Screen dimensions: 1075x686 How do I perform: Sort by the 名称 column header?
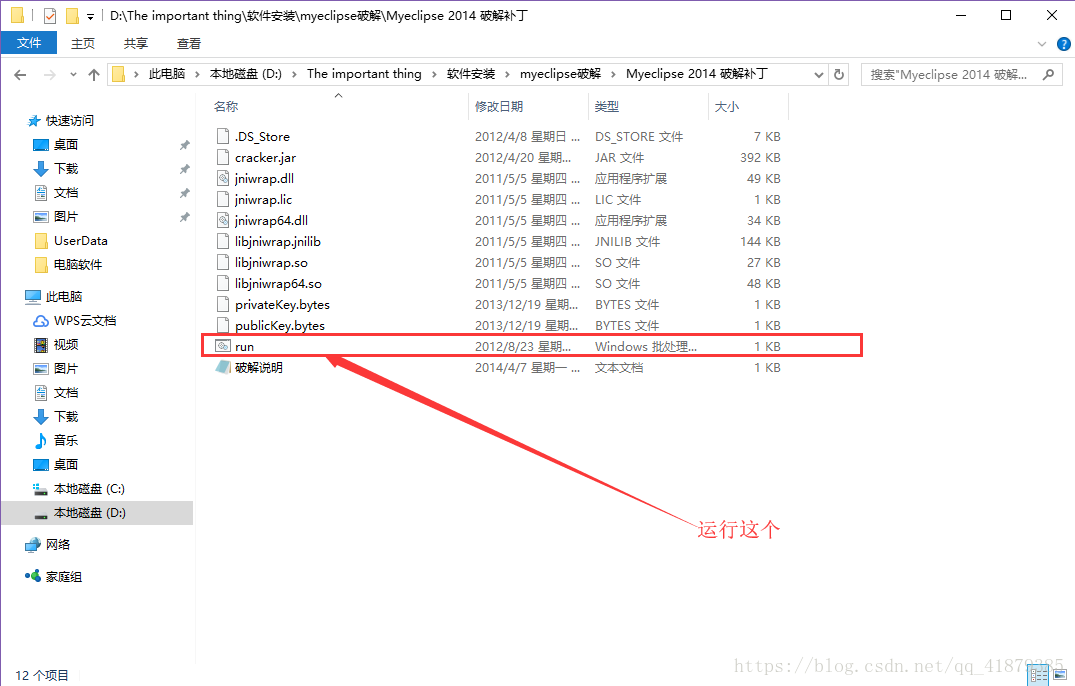coord(226,106)
